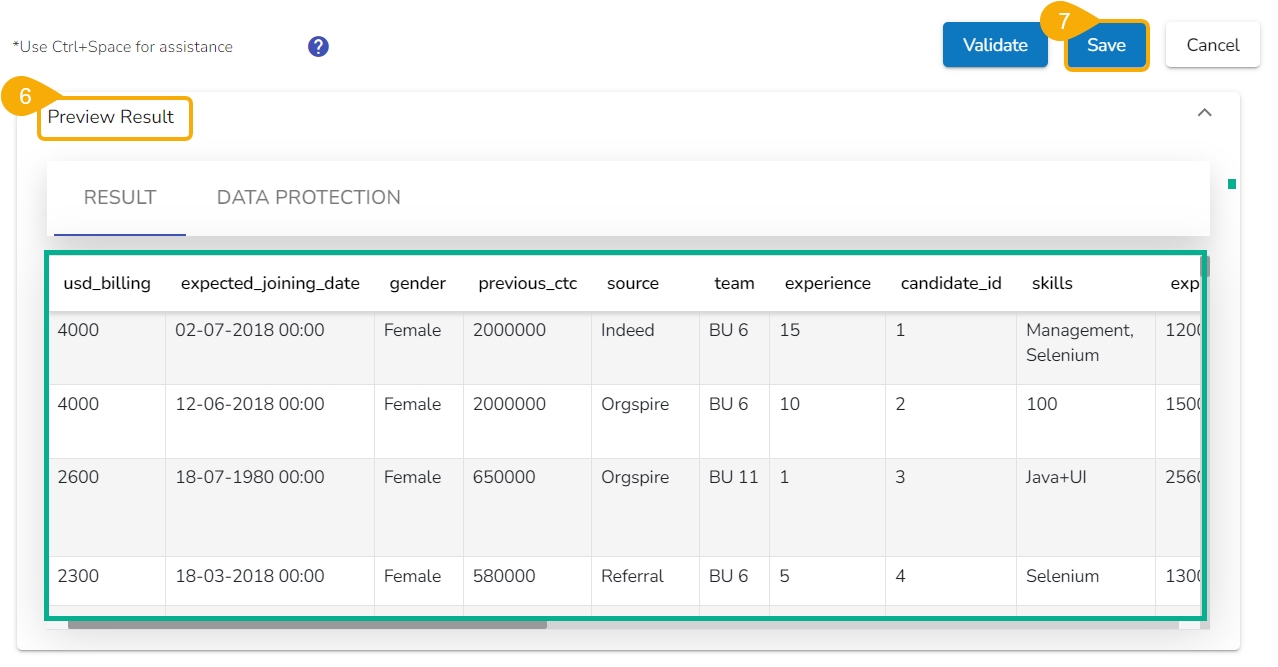1278x667 pixels.
Task: Click the blue help question mark icon
Action: pyautogui.click(x=318, y=46)
